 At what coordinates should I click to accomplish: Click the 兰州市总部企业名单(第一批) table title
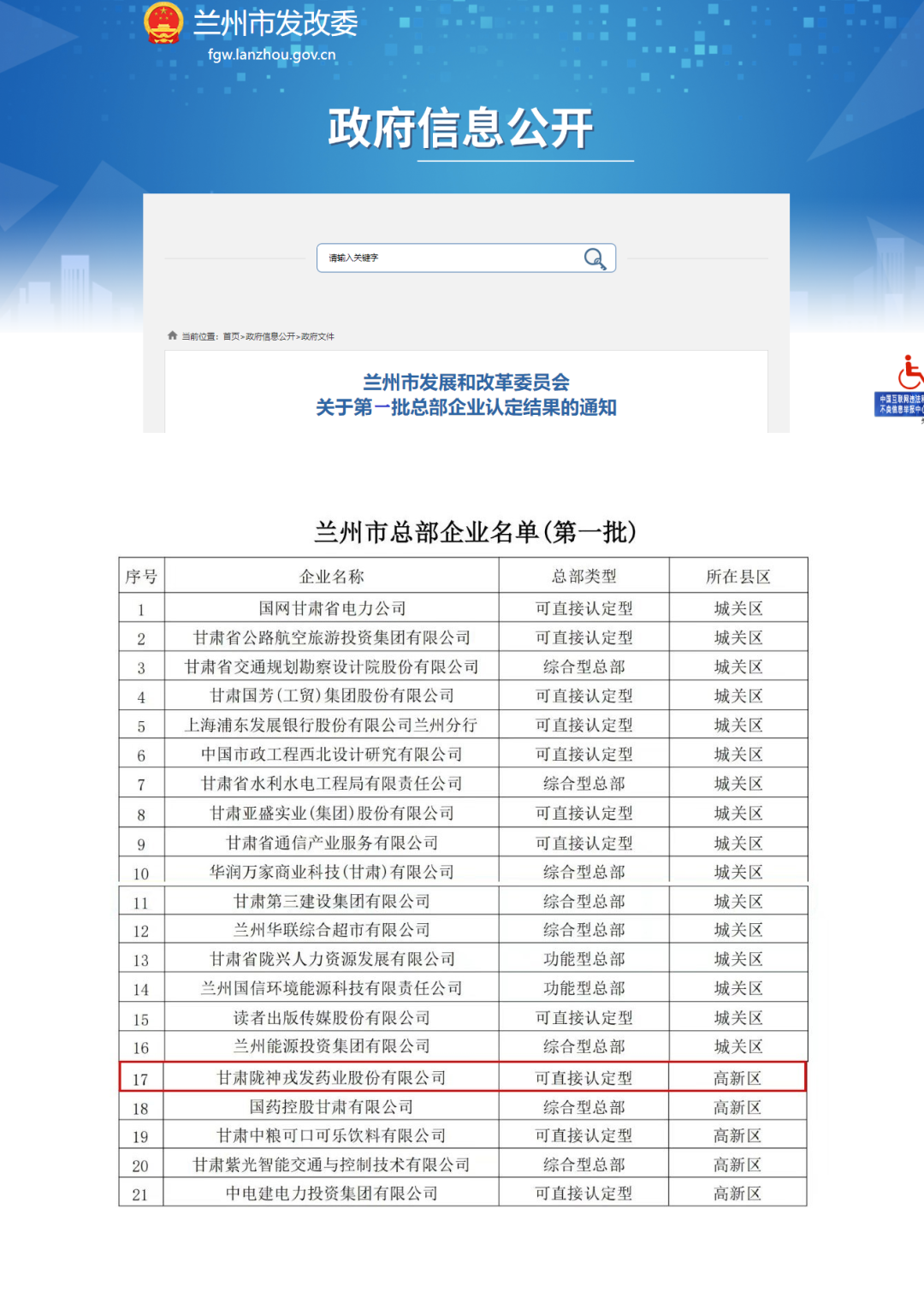point(477,531)
